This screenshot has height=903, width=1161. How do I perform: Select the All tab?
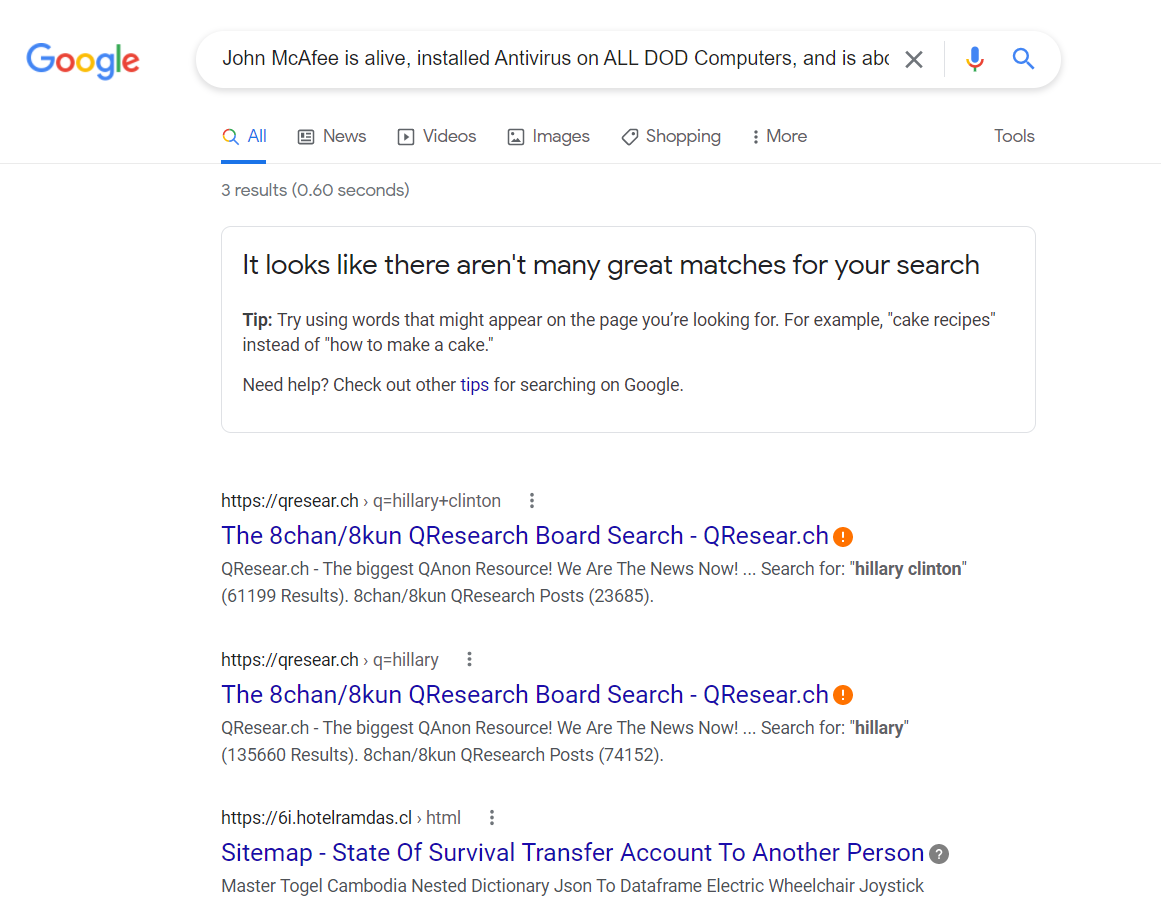pyautogui.click(x=244, y=136)
